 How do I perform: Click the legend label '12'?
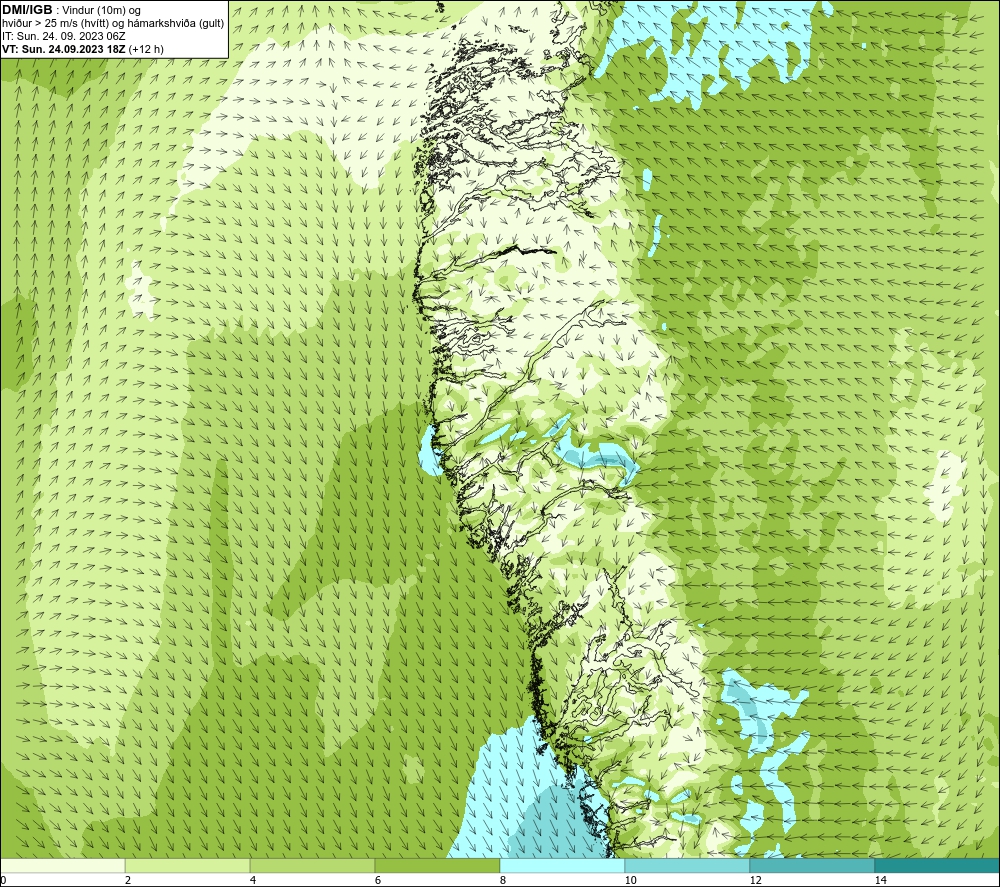point(755,881)
